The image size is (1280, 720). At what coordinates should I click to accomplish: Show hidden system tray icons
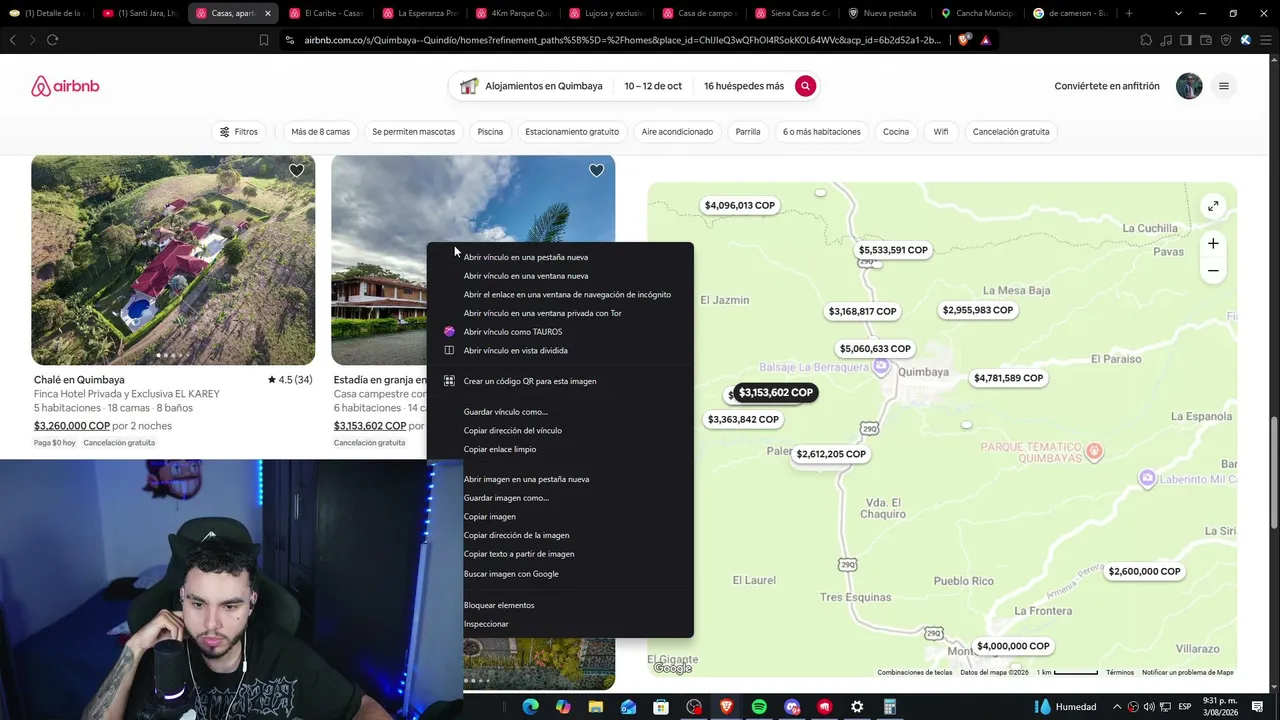(1117, 707)
